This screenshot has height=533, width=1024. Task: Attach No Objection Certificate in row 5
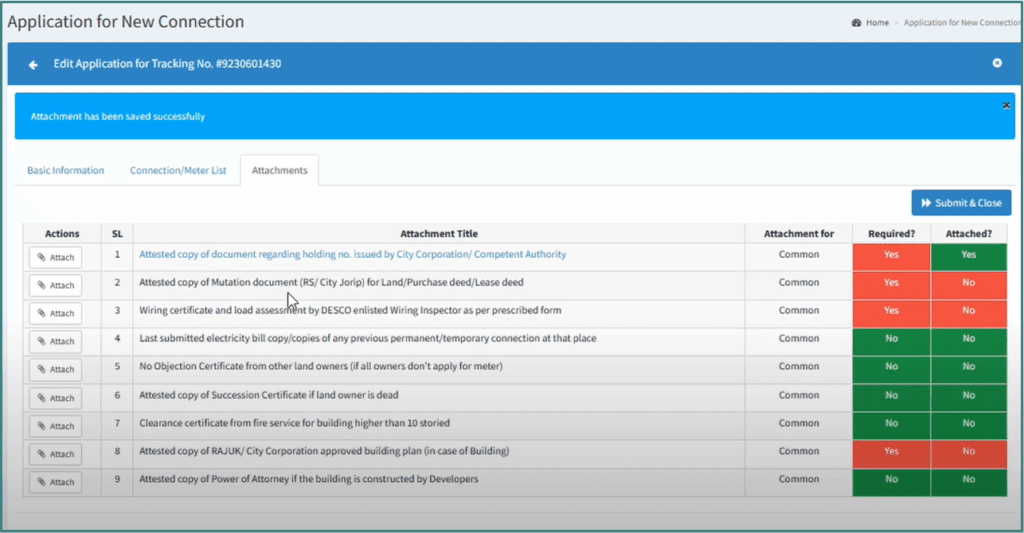tap(56, 369)
